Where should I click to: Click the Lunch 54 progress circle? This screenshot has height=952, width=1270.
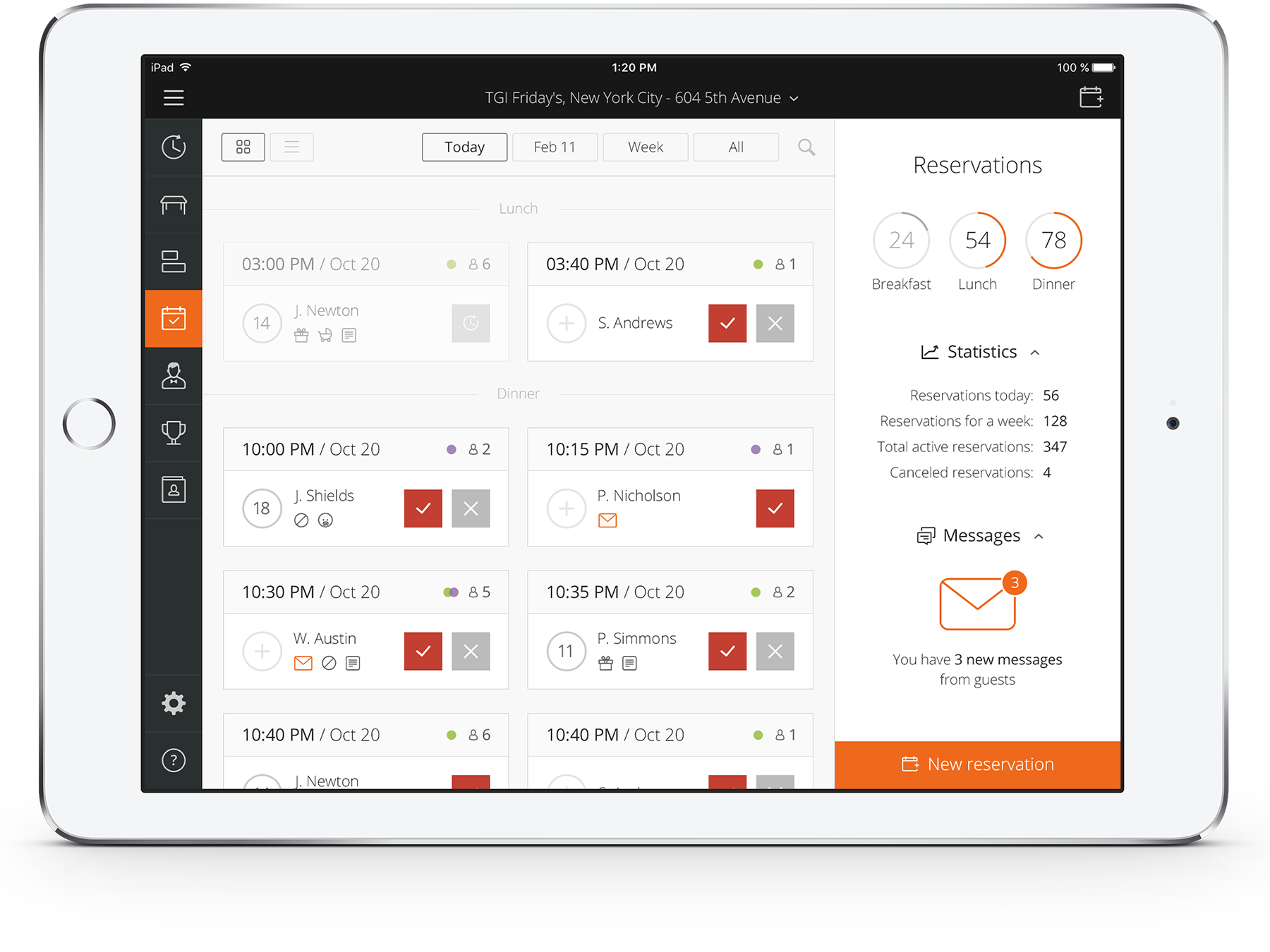point(978,240)
